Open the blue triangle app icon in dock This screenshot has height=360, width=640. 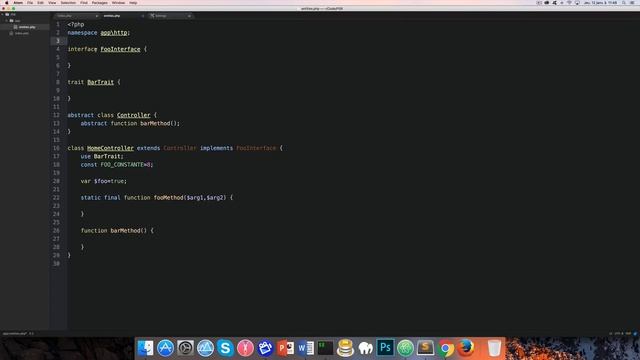coord(205,348)
